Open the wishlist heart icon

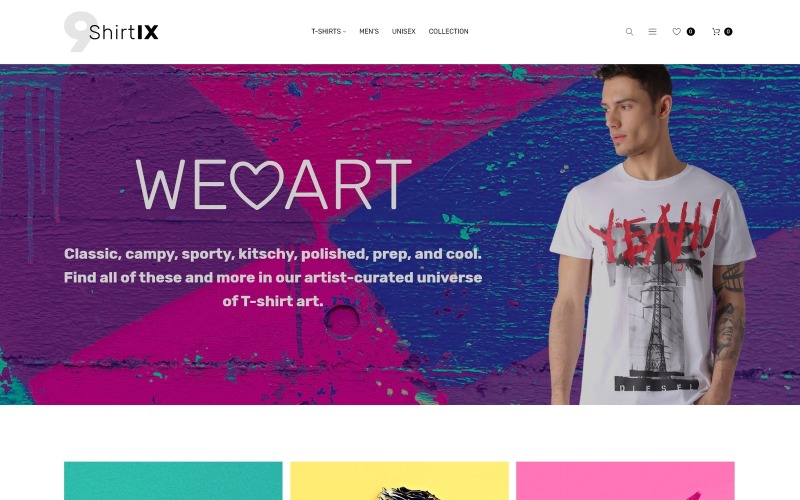(x=677, y=32)
